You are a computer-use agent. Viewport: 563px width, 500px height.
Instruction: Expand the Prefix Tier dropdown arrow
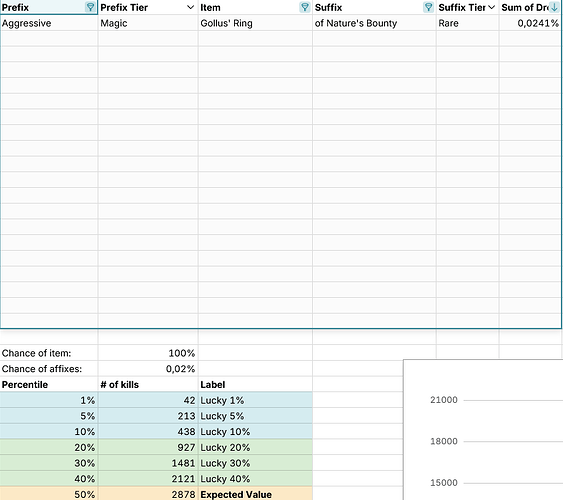tap(190, 7)
